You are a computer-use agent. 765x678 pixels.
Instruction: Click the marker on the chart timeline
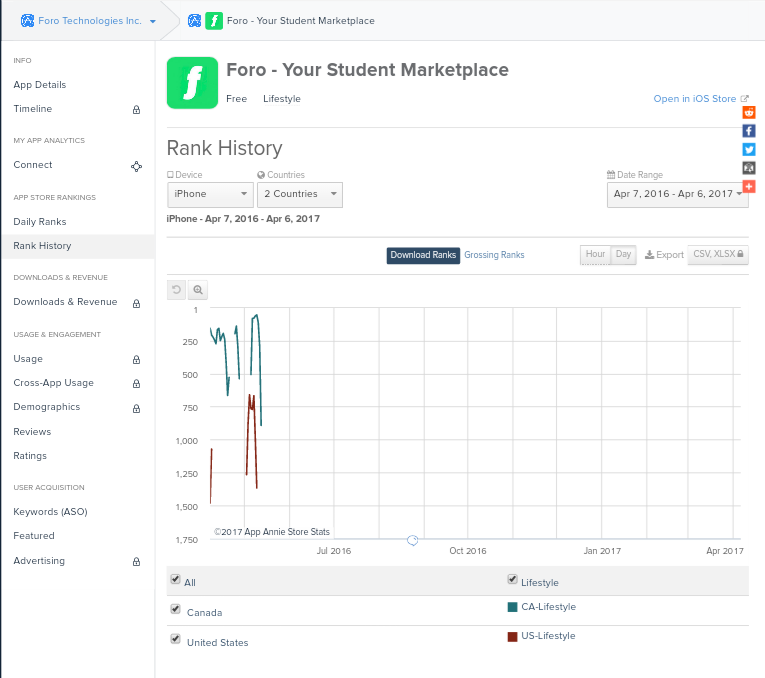tap(412, 541)
